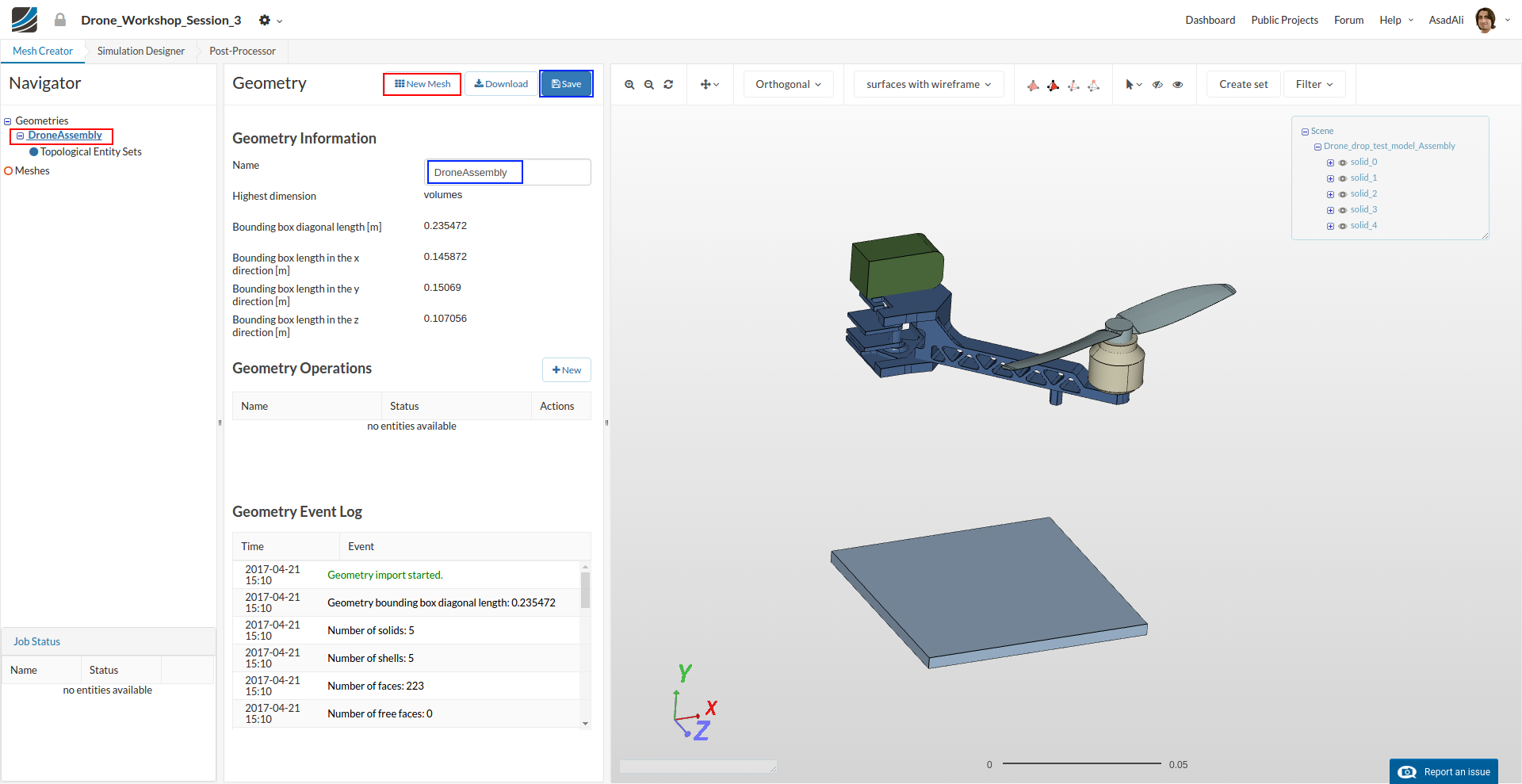The width and height of the screenshot is (1522, 784).
Task: Reset the view with the refresh icon
Action: coord(668,85)
